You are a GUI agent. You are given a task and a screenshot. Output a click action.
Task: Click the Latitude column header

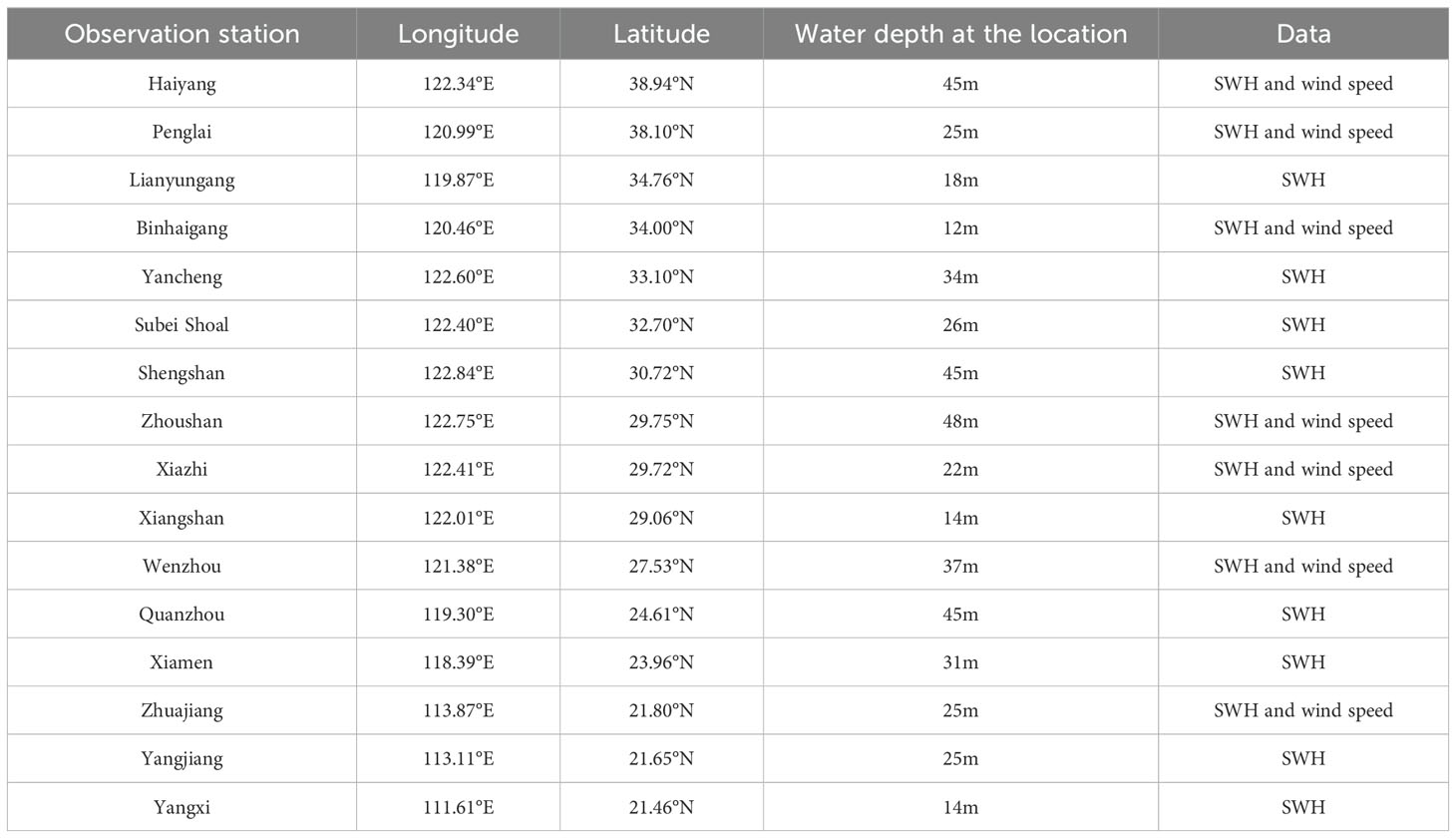coord(661,34)
